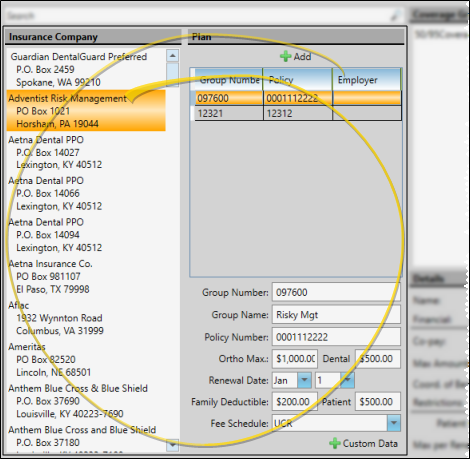Click the insurance list scroll down arrow
470x459 pixels.
[x=172, y=445]
